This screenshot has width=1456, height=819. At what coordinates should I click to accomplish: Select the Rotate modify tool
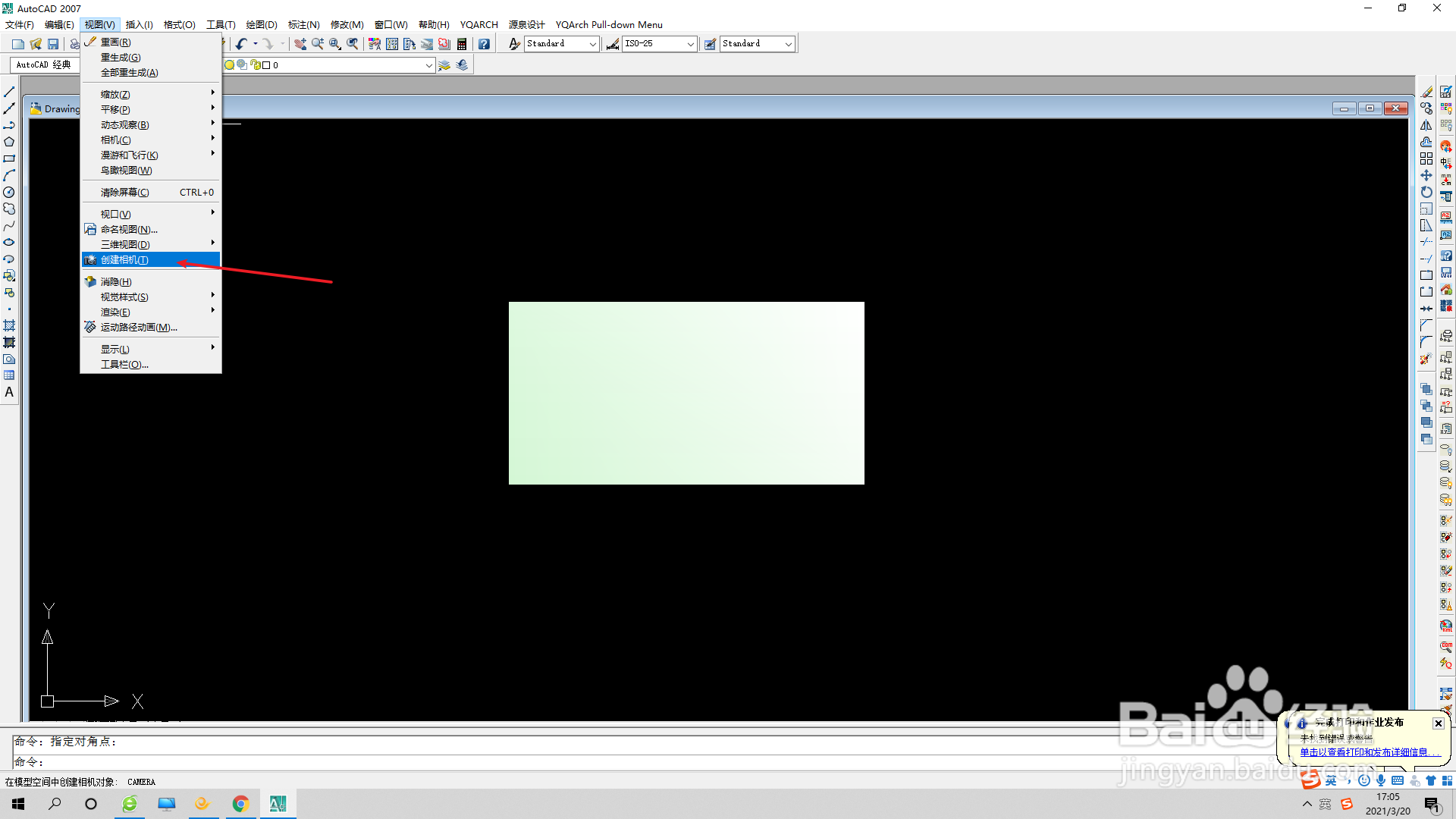[x=1426, y=193]
